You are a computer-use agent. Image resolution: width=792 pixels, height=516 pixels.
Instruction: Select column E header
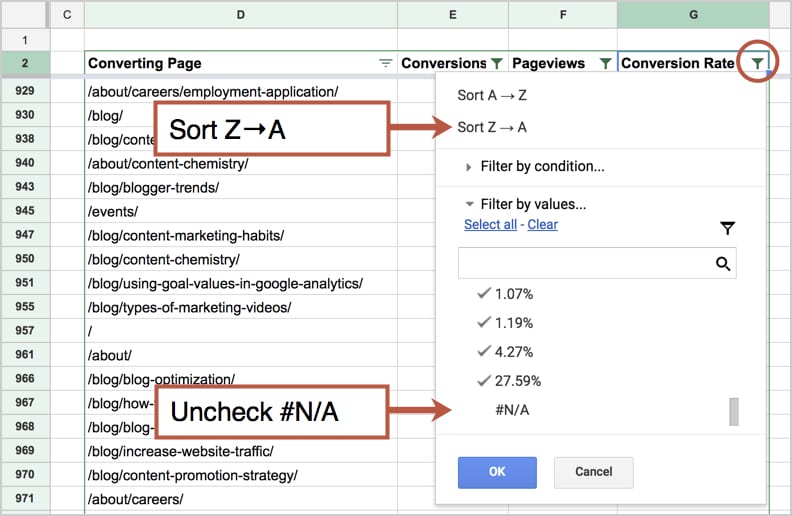tap(453, 15)
